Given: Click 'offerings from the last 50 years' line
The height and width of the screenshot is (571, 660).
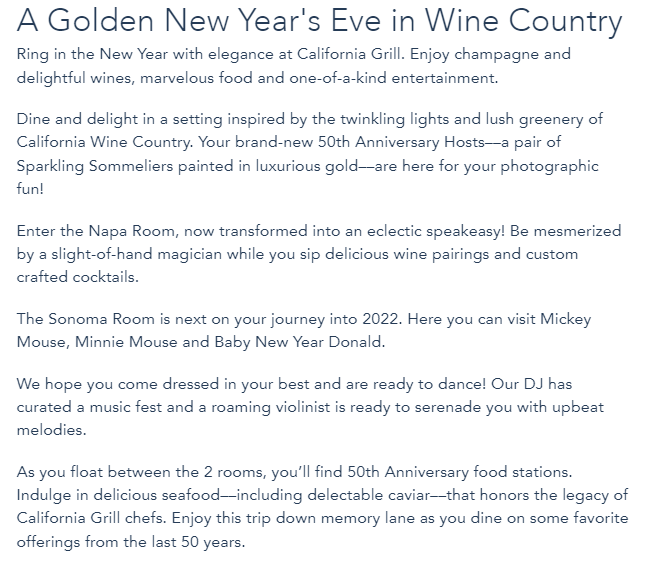Looking at the screenshot, I should tap(130, 542).
